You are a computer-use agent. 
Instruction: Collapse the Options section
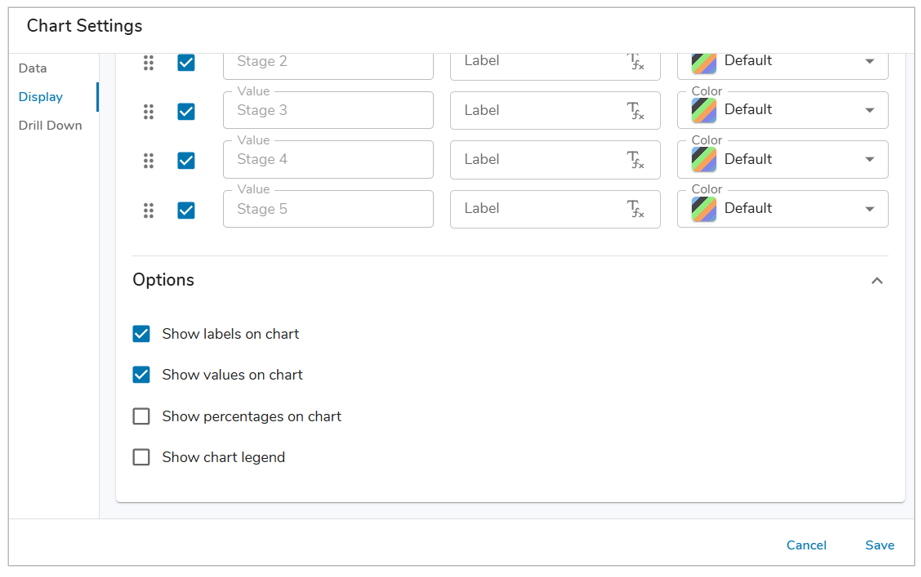877,281
